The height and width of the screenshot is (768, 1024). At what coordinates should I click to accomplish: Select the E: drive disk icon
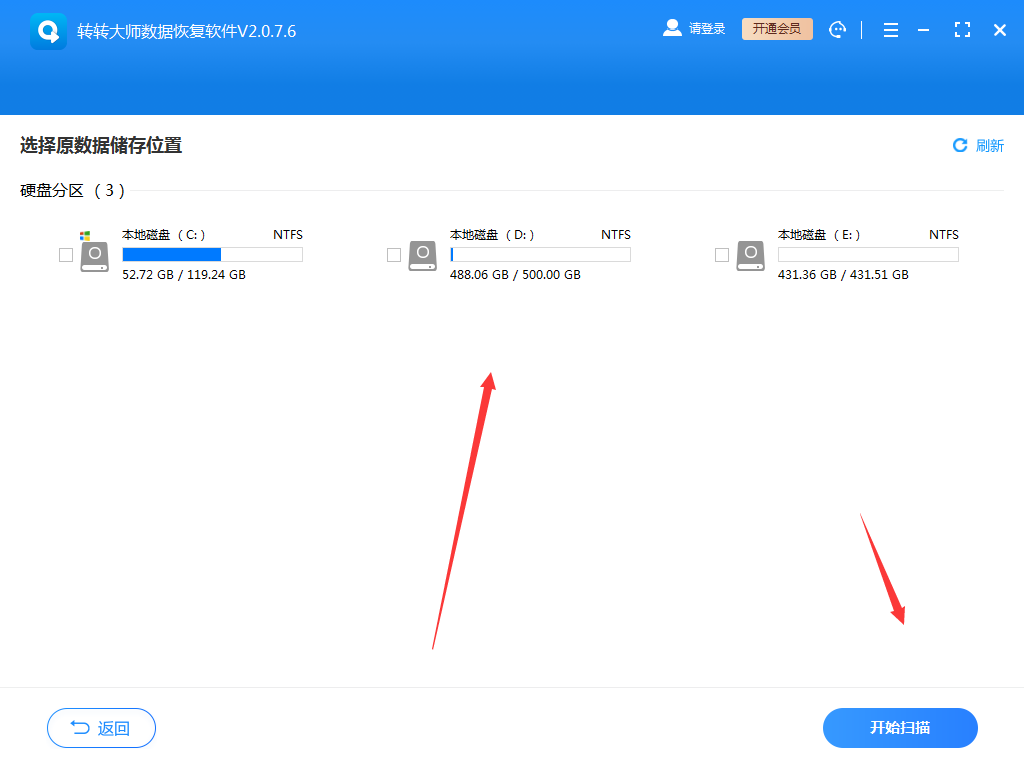[x=750, y=255]
